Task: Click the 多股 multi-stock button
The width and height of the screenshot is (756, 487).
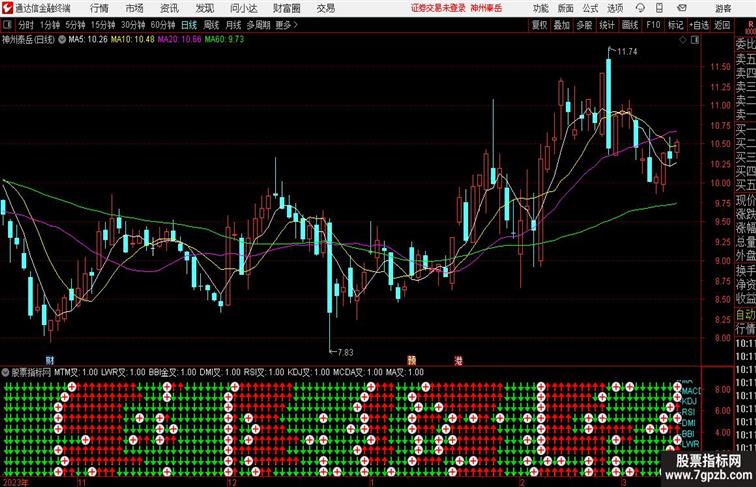Action: (584, 25)
